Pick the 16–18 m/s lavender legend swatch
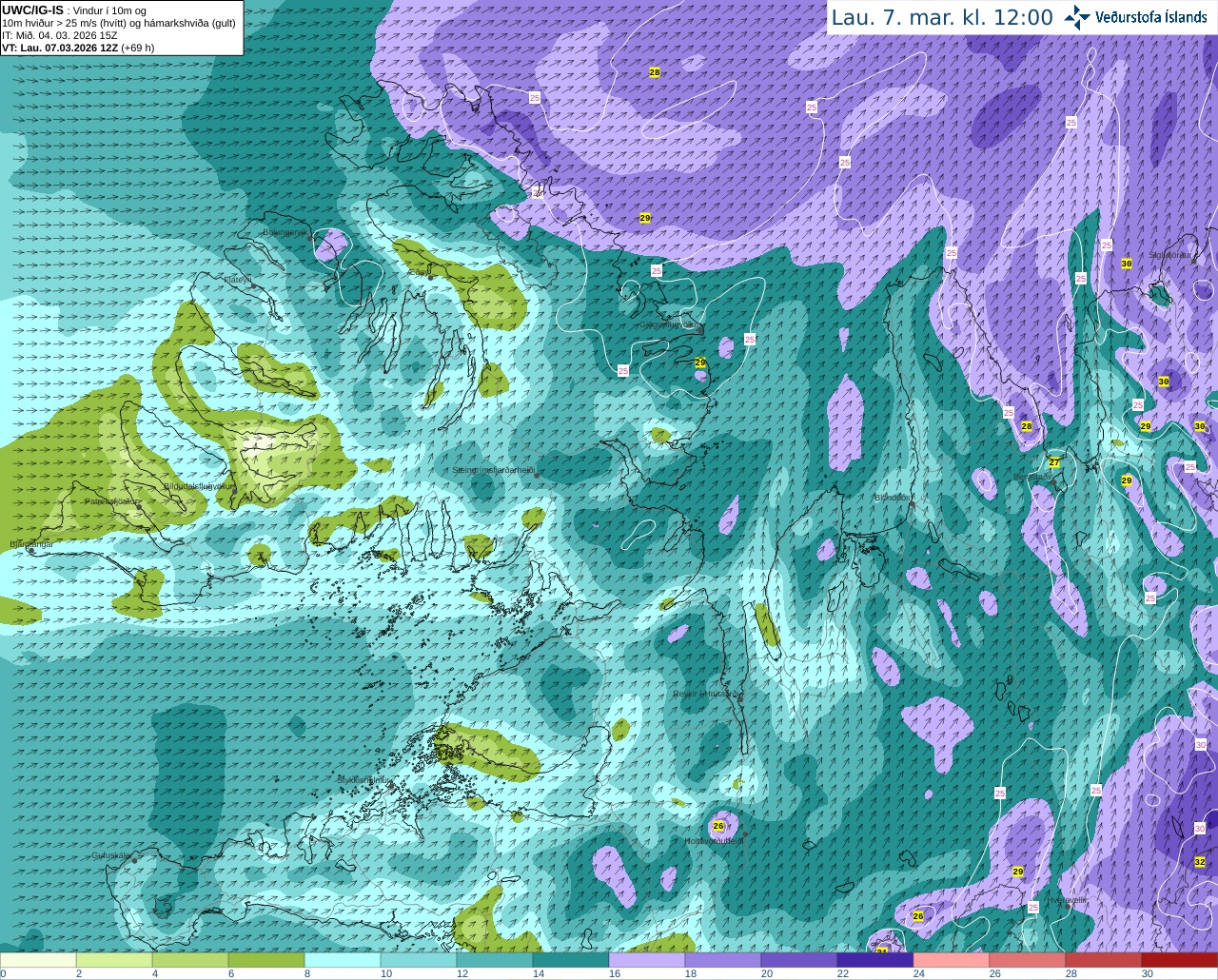This screenshot has width=1218, height=980. pyautogui.click(x=647, y=960)
